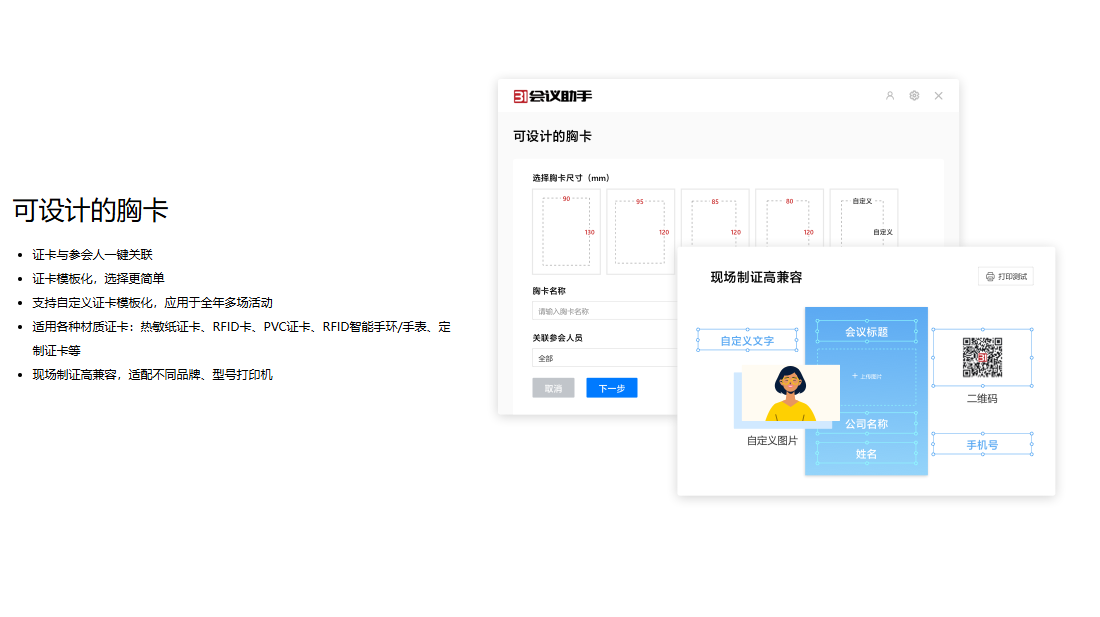This screenshot has height=617, width=1100.
Task: Click the 上传图片 upload placeholder
Action: point(866,376)
